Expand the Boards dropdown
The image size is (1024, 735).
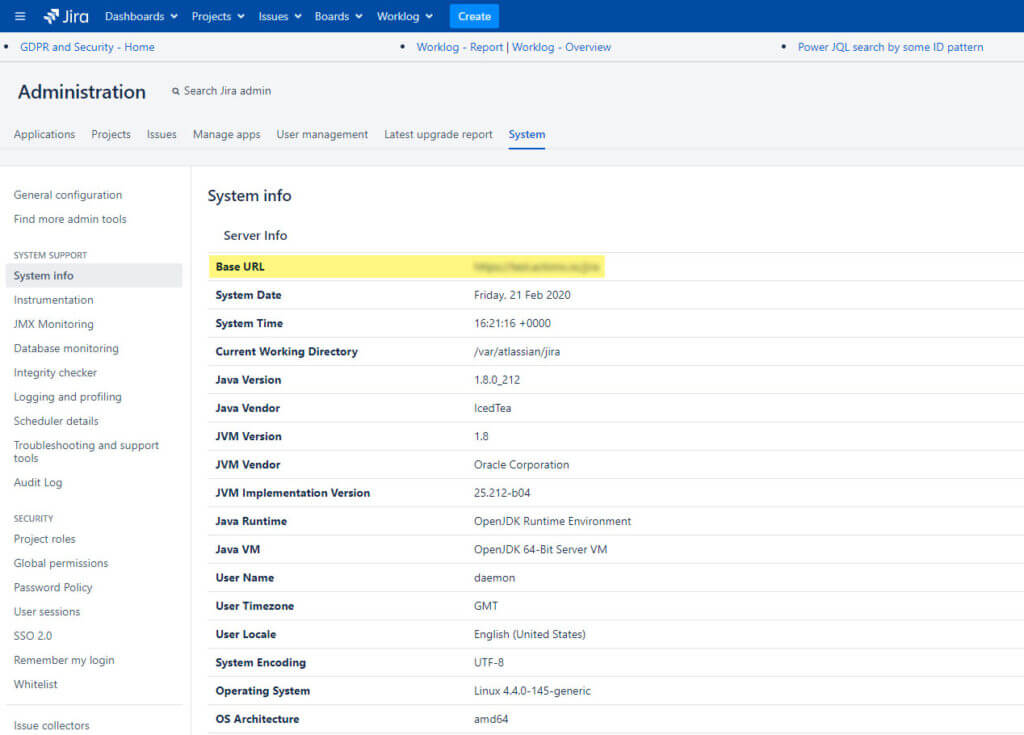pyautogui.click(x=338, y=16)
